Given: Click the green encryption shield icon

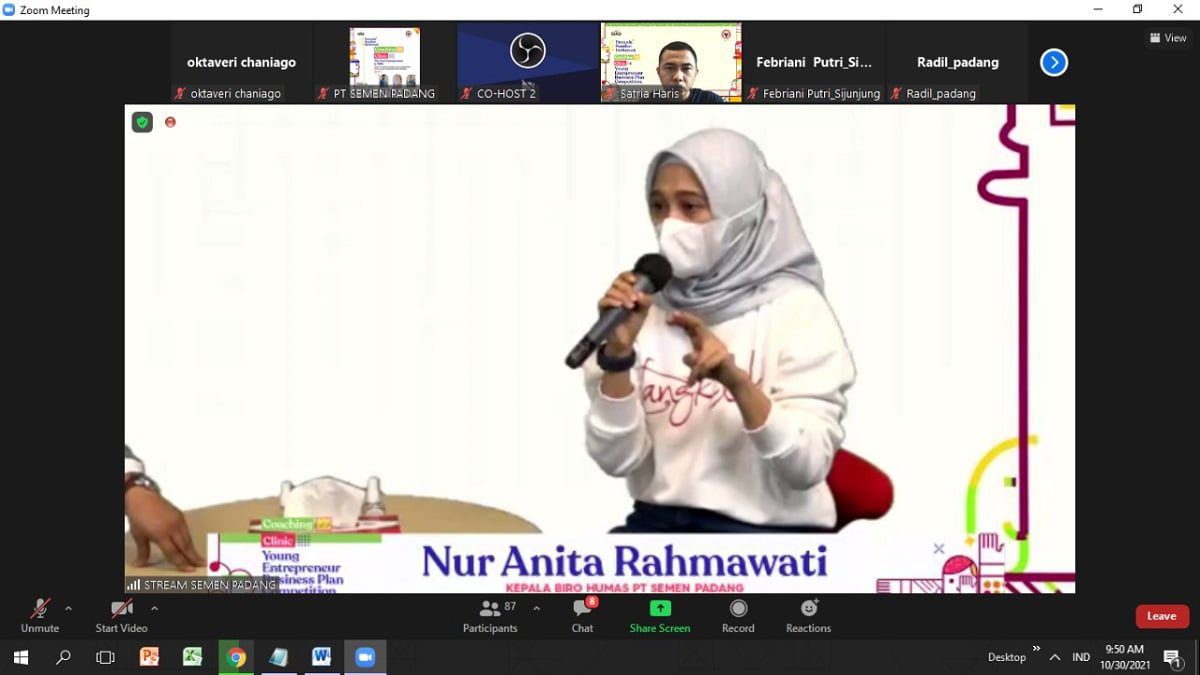Looking at the screenshot, I should tap(142, 122).
